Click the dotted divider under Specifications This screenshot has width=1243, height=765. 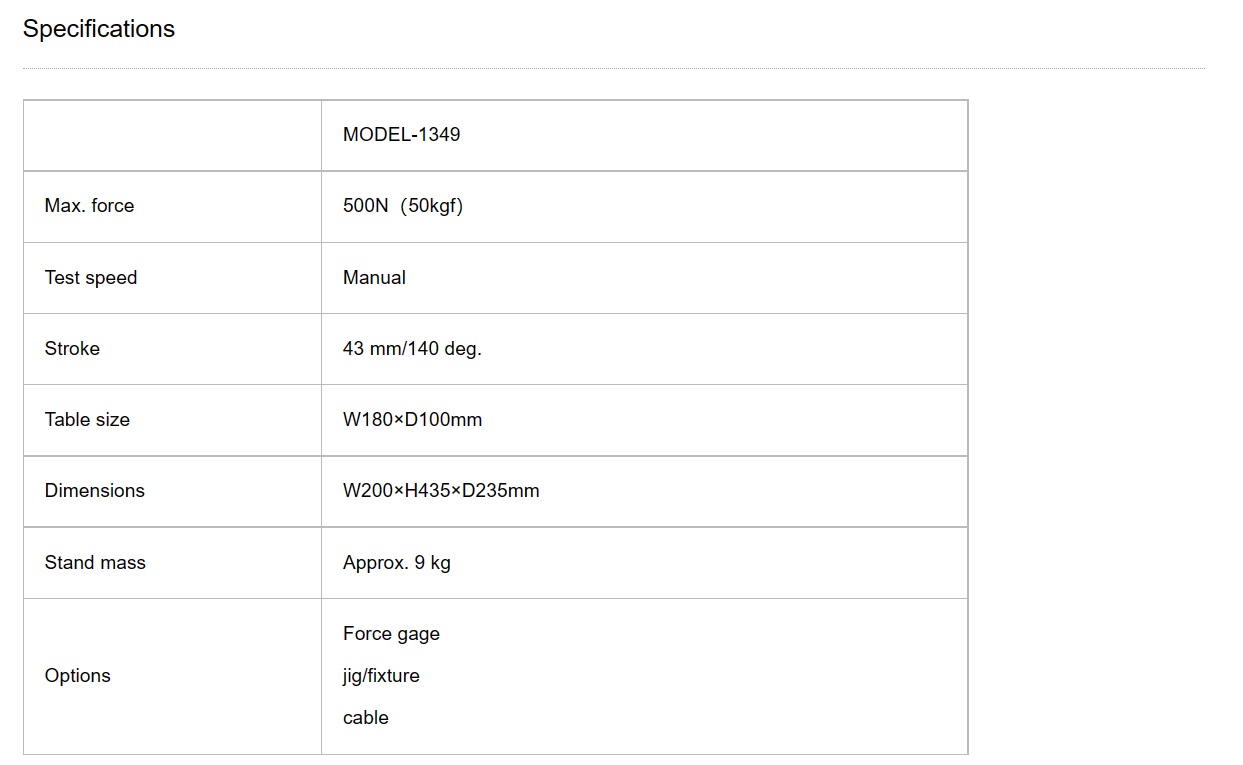tap(614, 69)
